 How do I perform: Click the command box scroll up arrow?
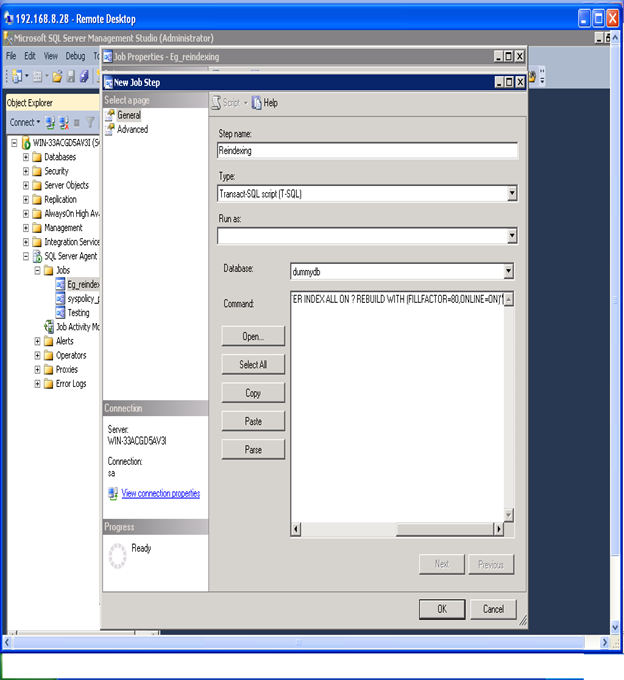509,299
